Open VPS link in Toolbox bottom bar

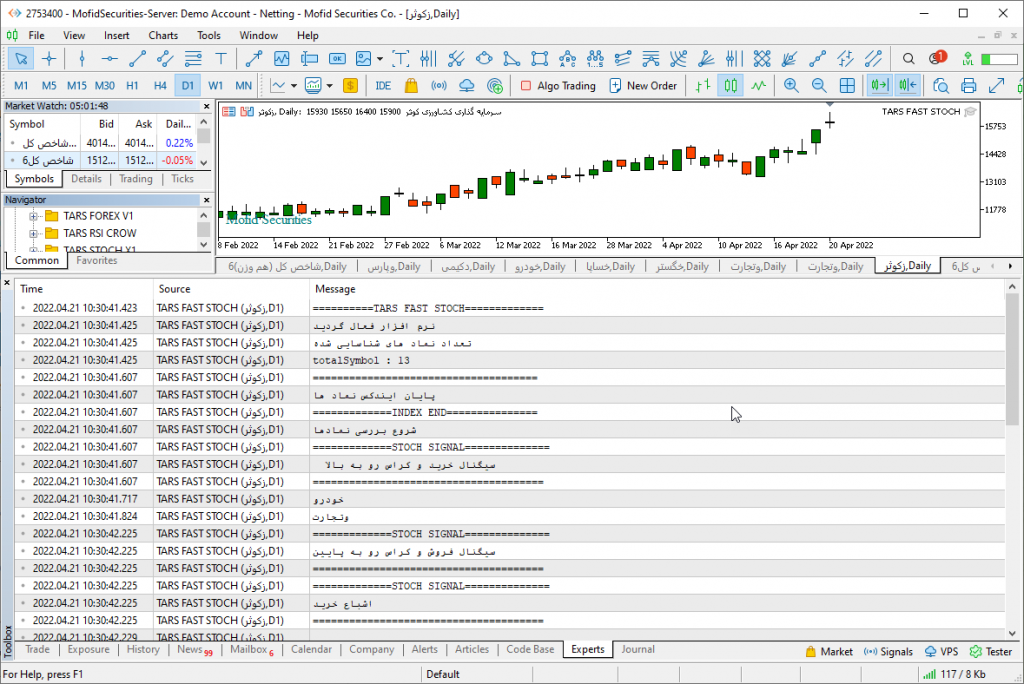941,651
